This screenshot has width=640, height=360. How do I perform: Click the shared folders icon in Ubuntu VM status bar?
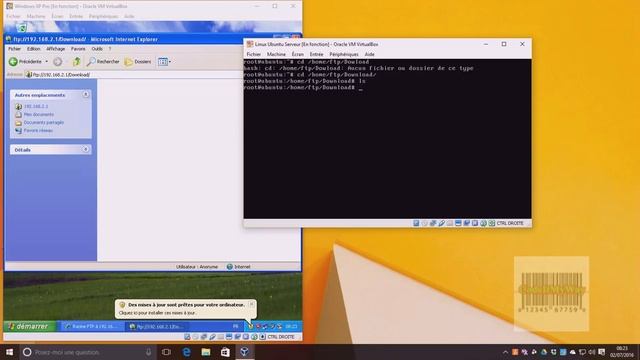(450, 223)
